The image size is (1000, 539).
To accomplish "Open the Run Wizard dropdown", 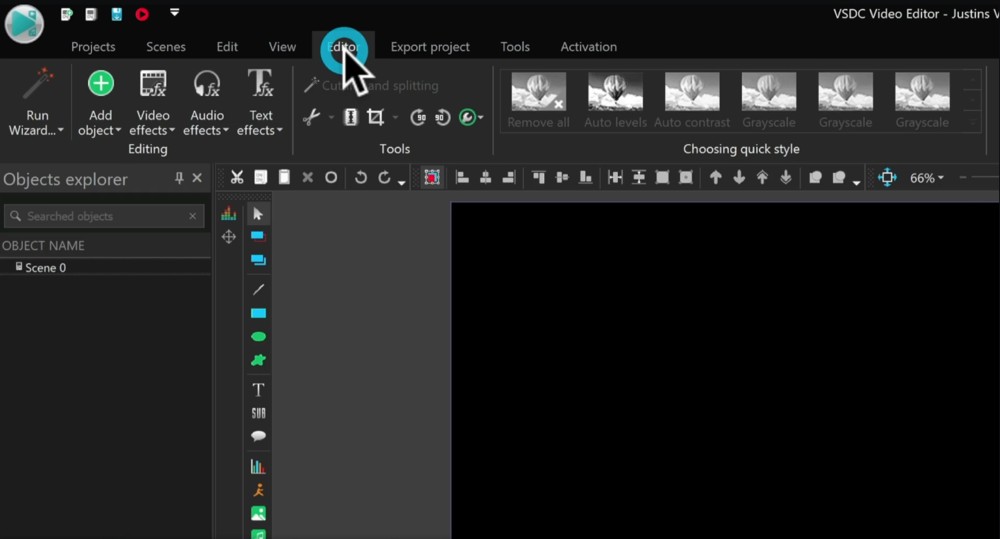I will (36, 103).
